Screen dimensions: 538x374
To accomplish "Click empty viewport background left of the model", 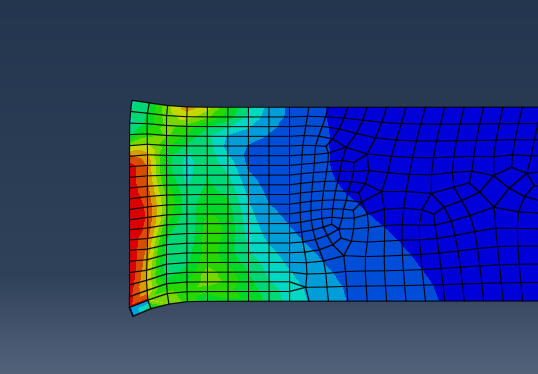I will pyautogui.click(x=63, y=206).
